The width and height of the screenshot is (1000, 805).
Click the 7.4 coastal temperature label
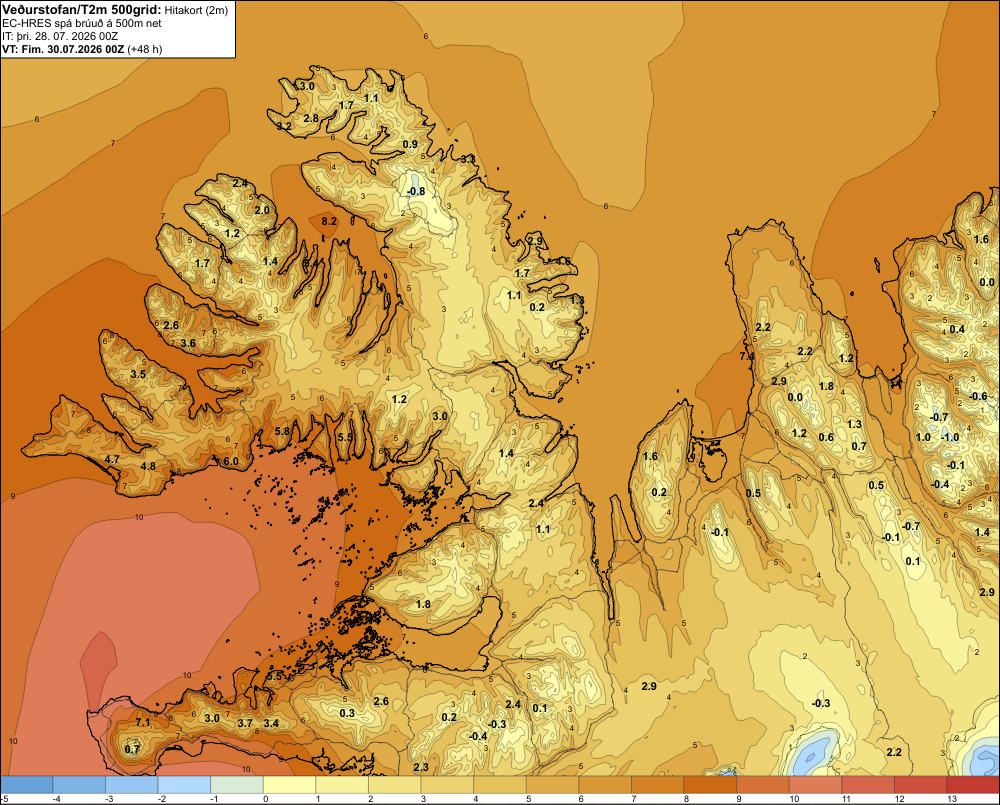747,357
